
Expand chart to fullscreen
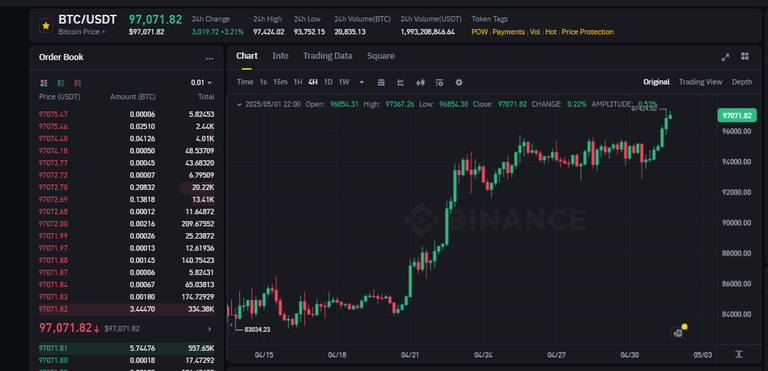[x=725, y=57]
